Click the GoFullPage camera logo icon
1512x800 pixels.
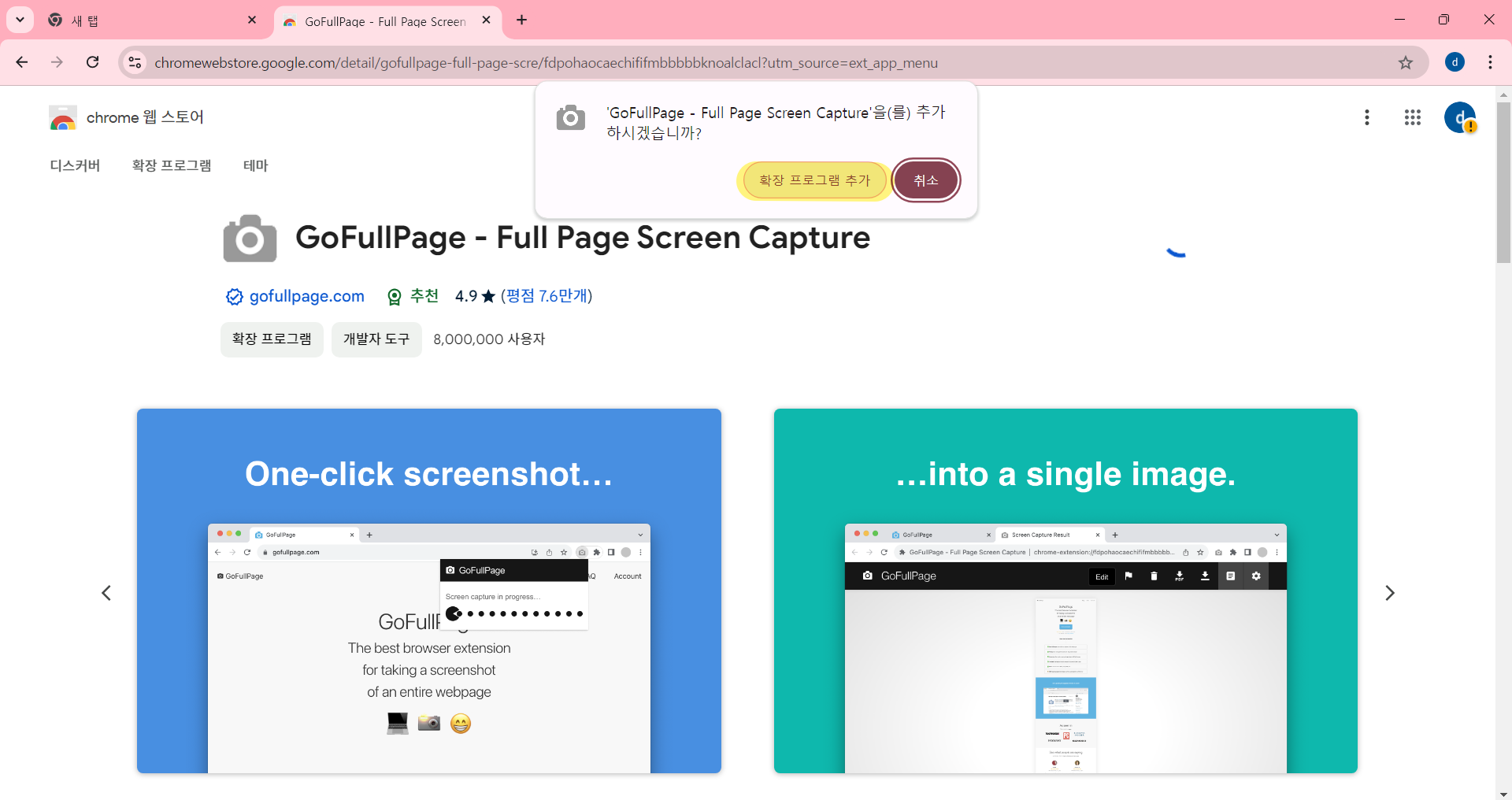pyautogui.click(x=250, y=238)
